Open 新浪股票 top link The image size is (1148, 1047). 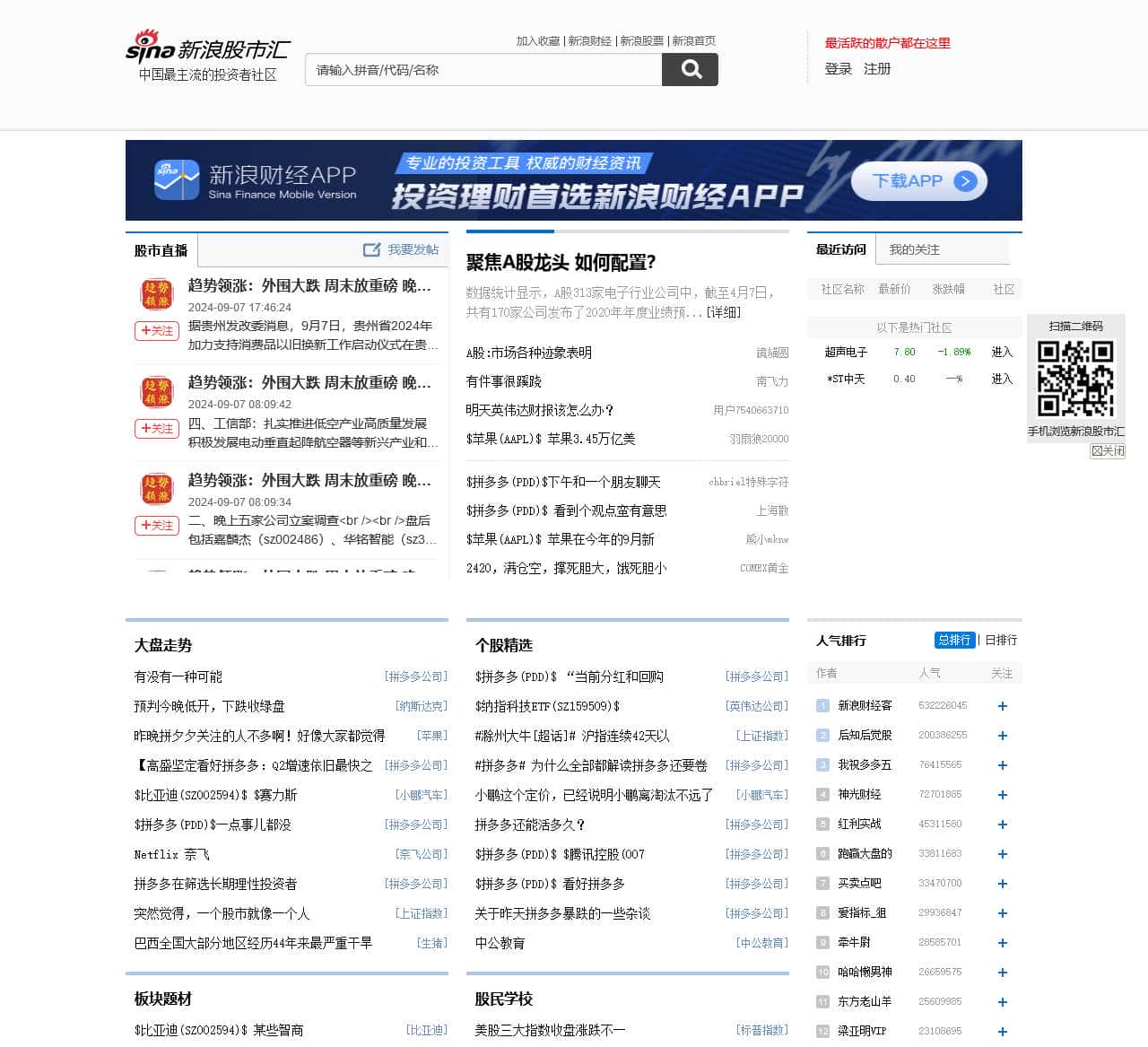click(642, 41)
